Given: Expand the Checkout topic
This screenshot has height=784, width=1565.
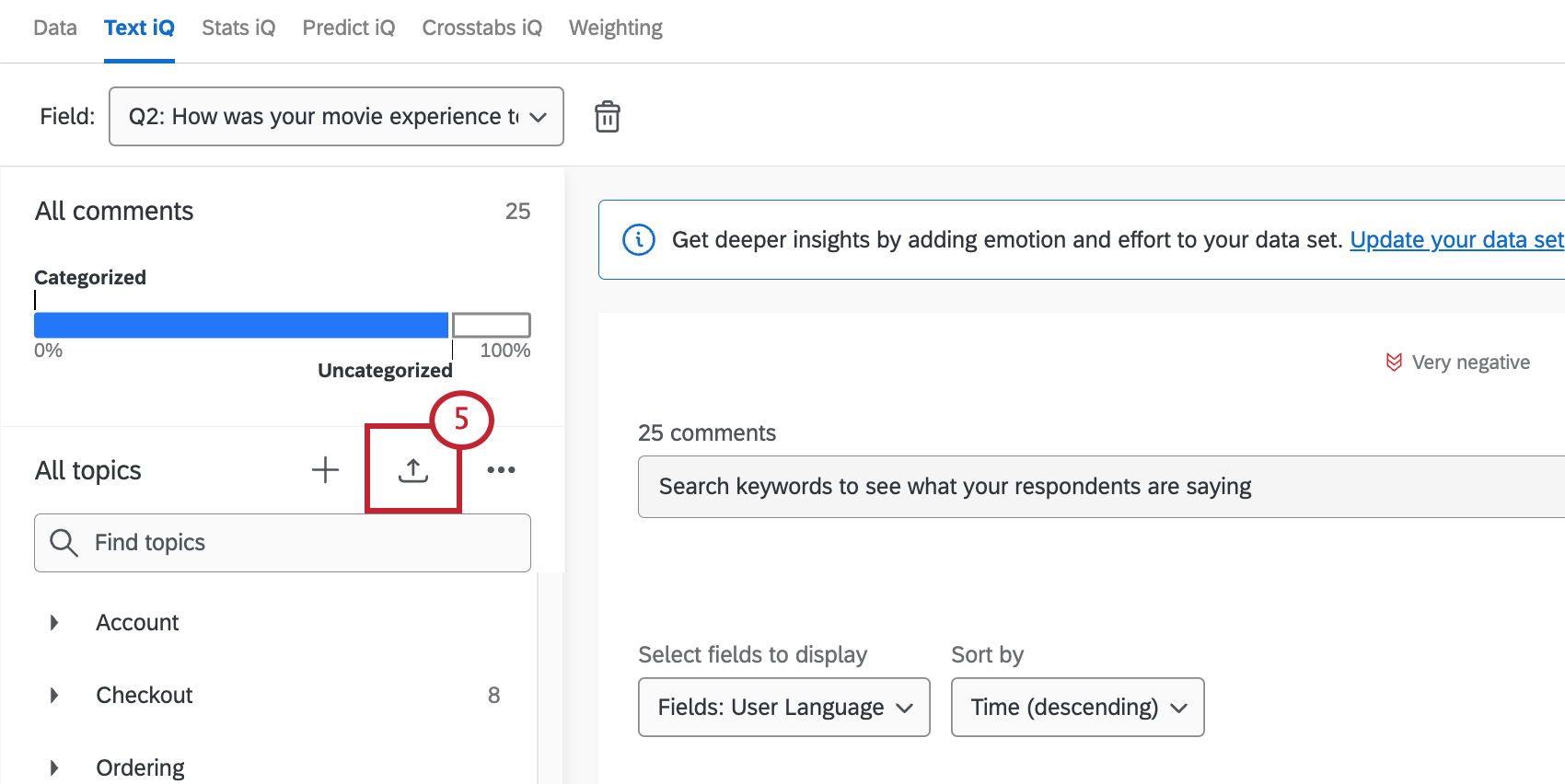Looking at the screenshot, I should pyautogui.click(x=54, y=696).
